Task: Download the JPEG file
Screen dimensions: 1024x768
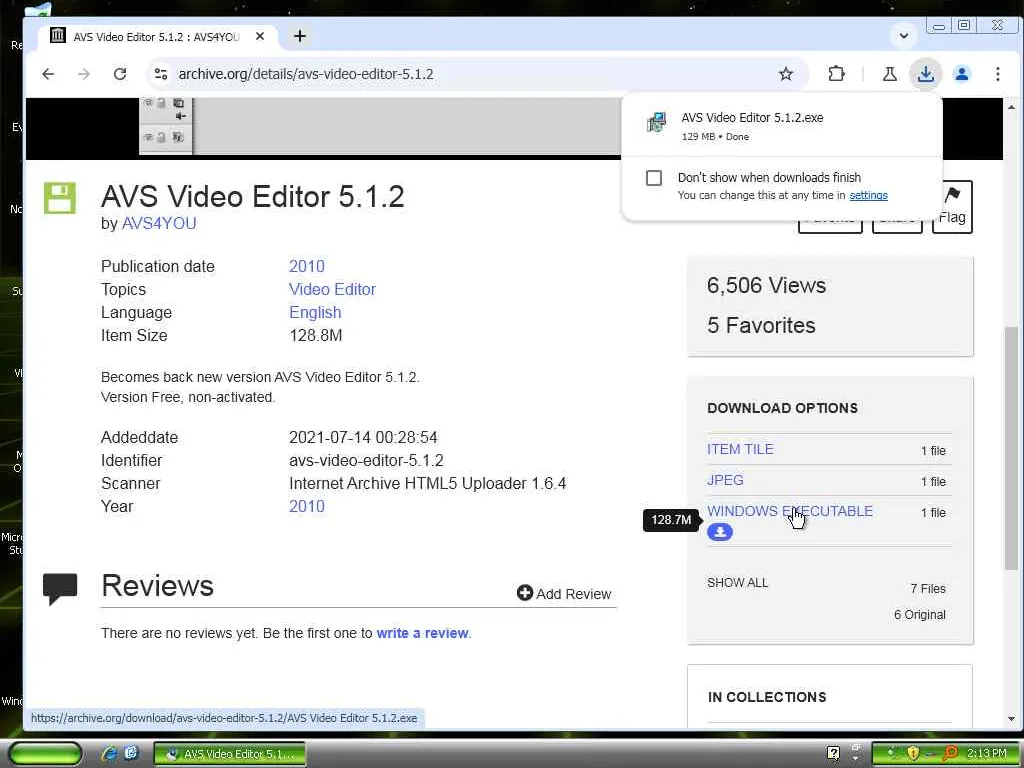Action: pyautogui.click(x=725, y=480)
